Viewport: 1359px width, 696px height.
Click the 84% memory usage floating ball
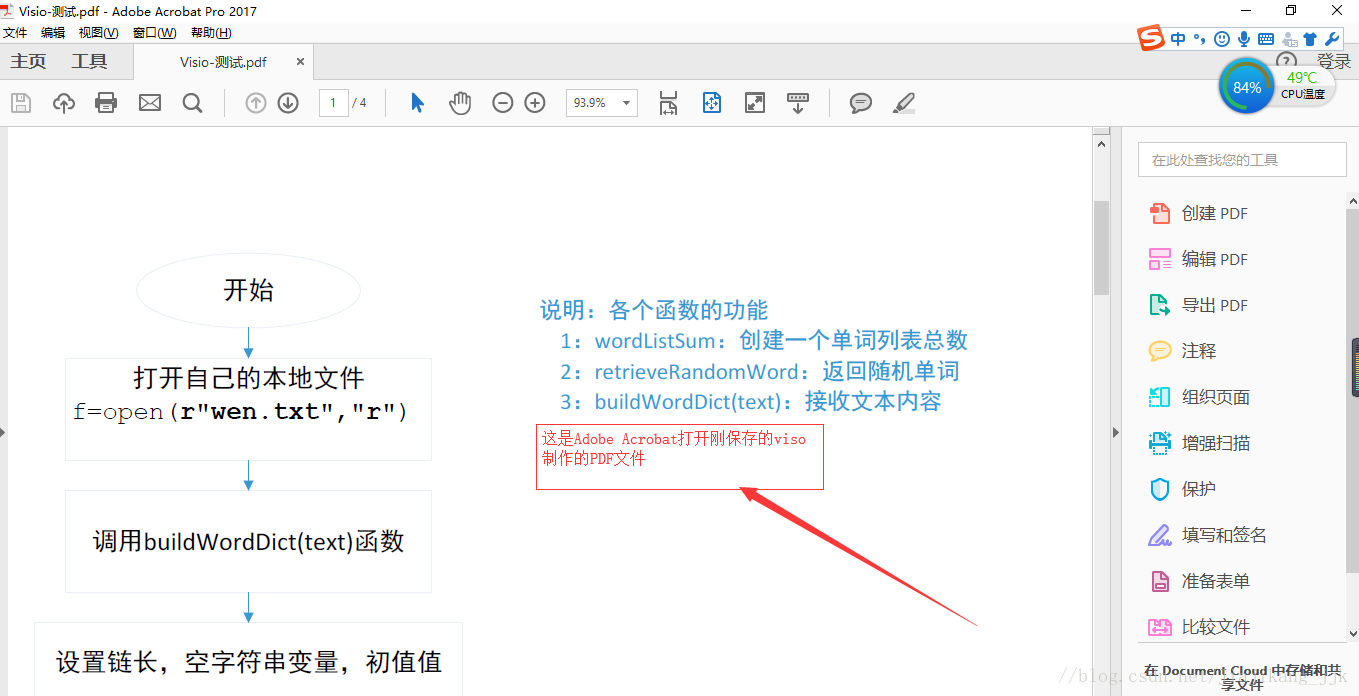(x=1246, y=87)
